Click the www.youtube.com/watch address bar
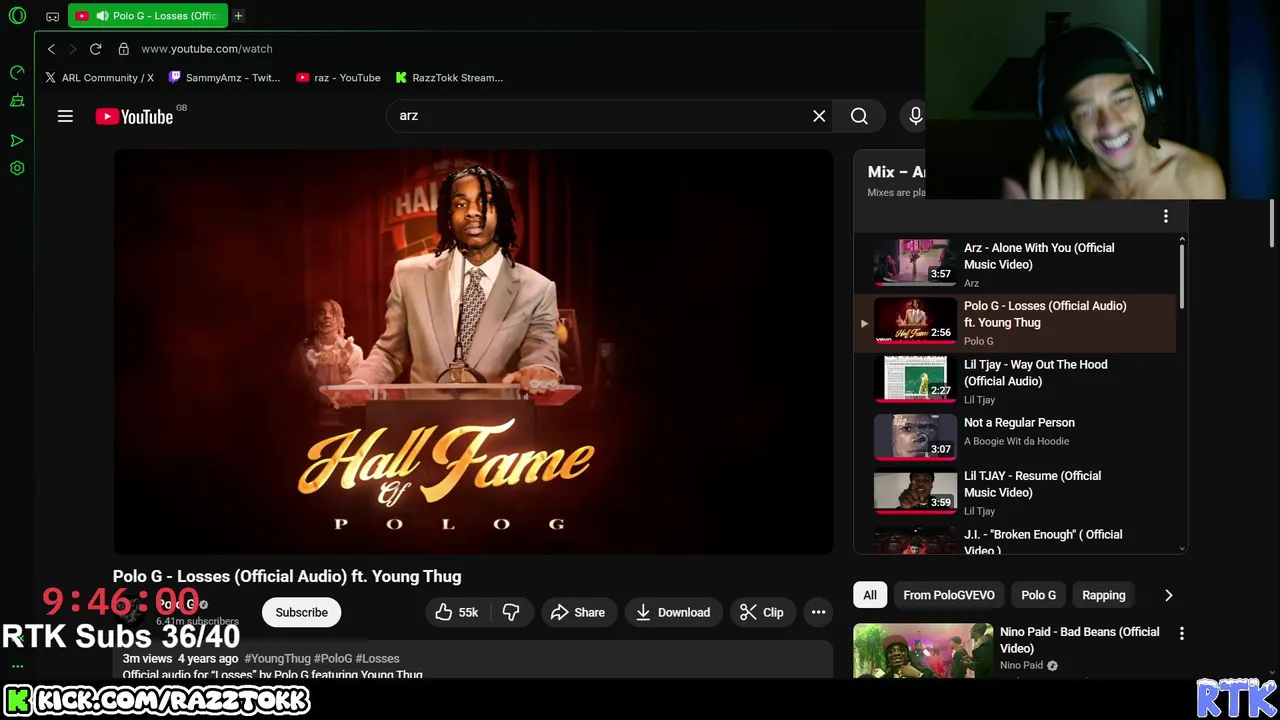The height and width of the screenshot is (720, 1280). [207, 48]
